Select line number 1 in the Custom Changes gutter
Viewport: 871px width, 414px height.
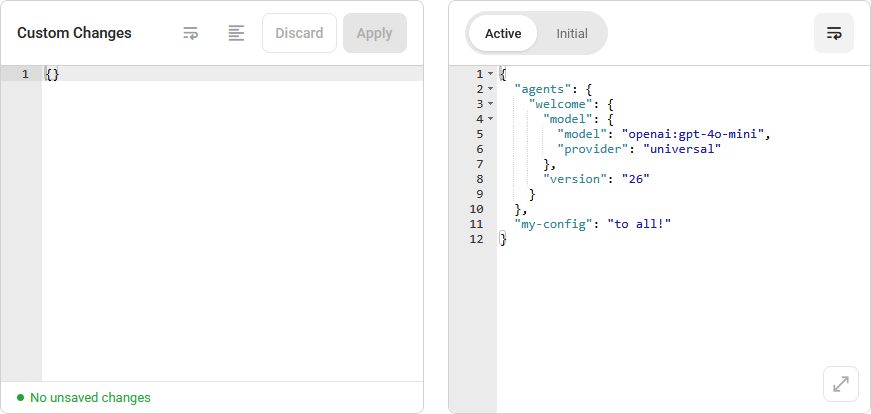tap(25, 74)
